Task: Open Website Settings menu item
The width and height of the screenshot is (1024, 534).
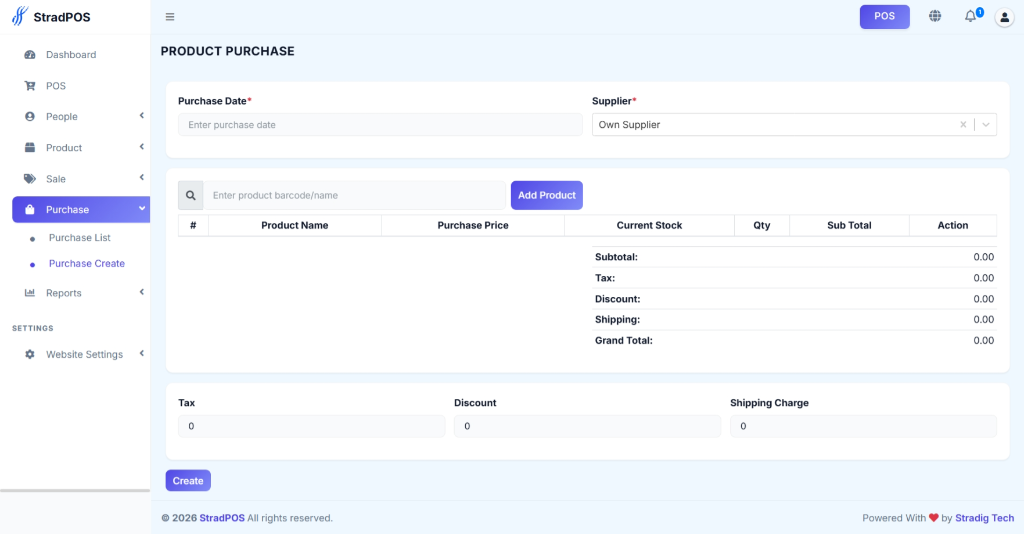Action: pos(81,354)
